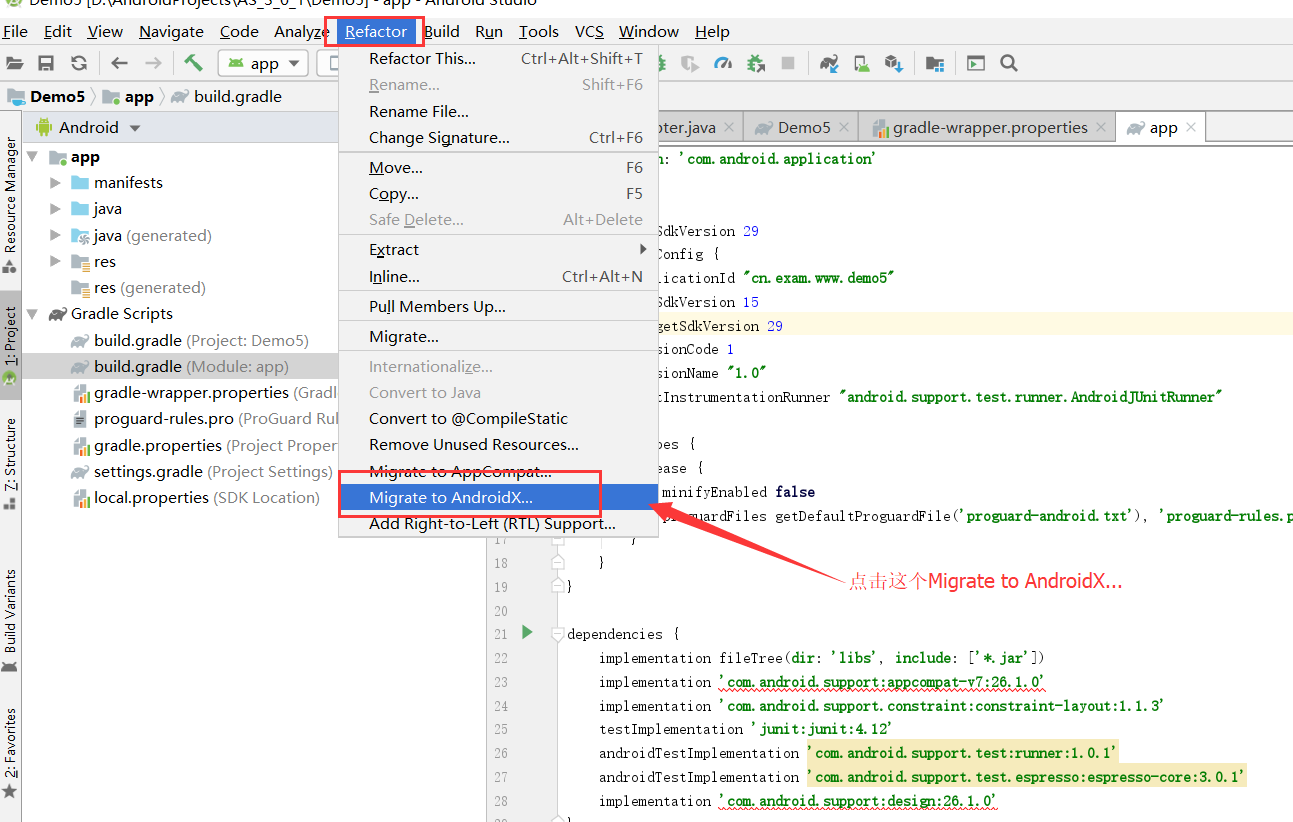Select res (generated) folder
Viewport: 1293px width, 822px height.
click(x=138, y=288)
